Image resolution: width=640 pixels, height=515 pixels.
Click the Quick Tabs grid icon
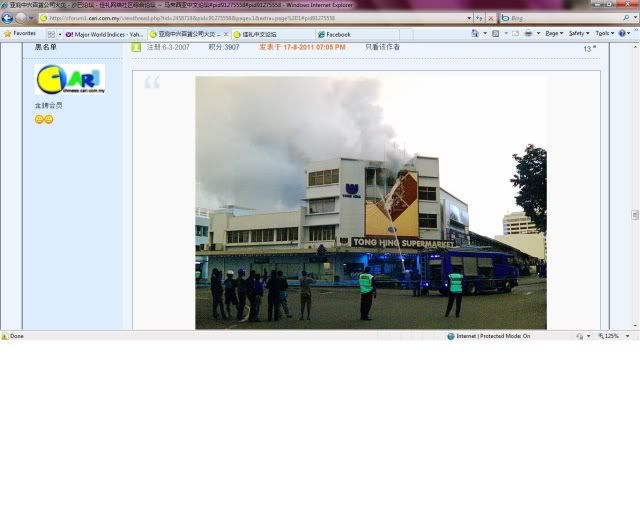click(x=51, y=34)
